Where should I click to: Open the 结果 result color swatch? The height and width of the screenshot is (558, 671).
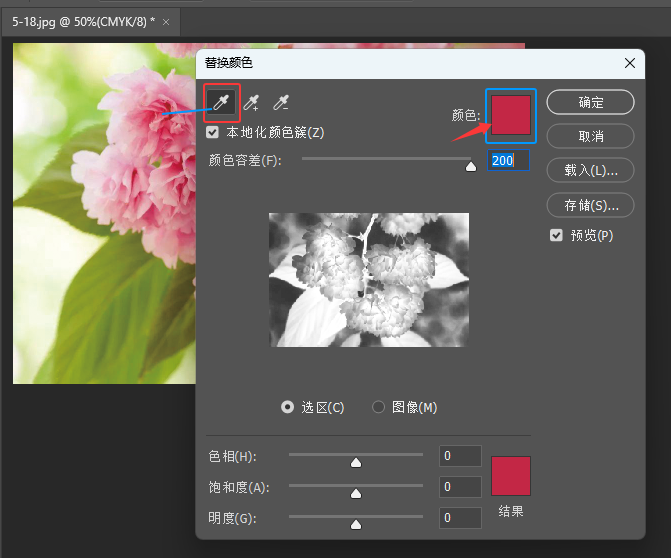511,476
